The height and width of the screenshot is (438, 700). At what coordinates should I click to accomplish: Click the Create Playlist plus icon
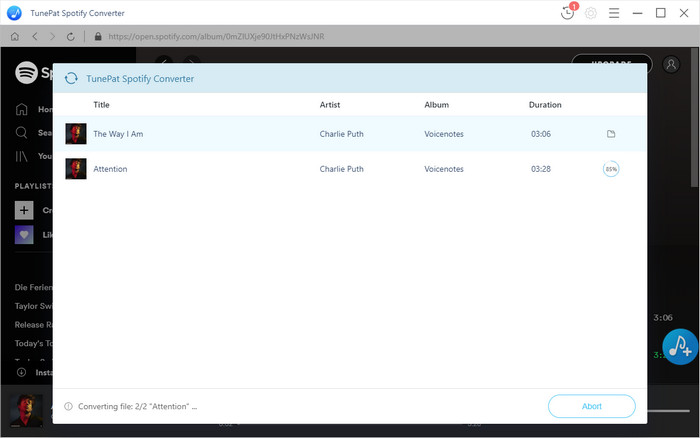tap(24, 210)
